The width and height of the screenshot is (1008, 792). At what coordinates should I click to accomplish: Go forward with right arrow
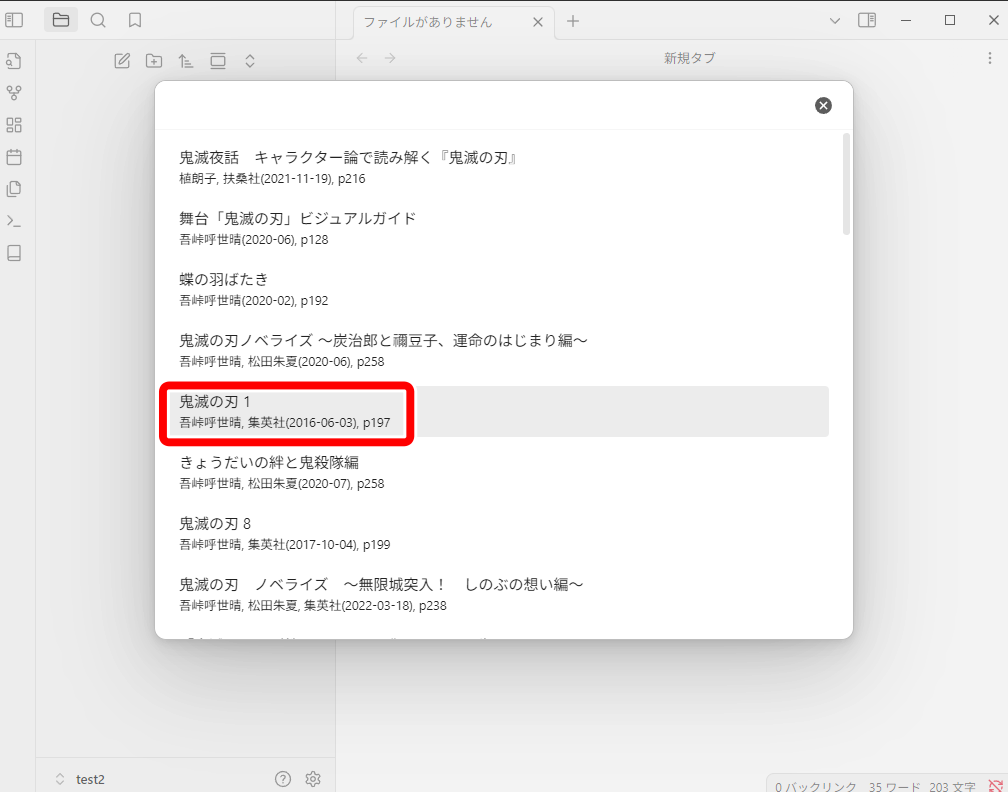(x=390, y=58)
